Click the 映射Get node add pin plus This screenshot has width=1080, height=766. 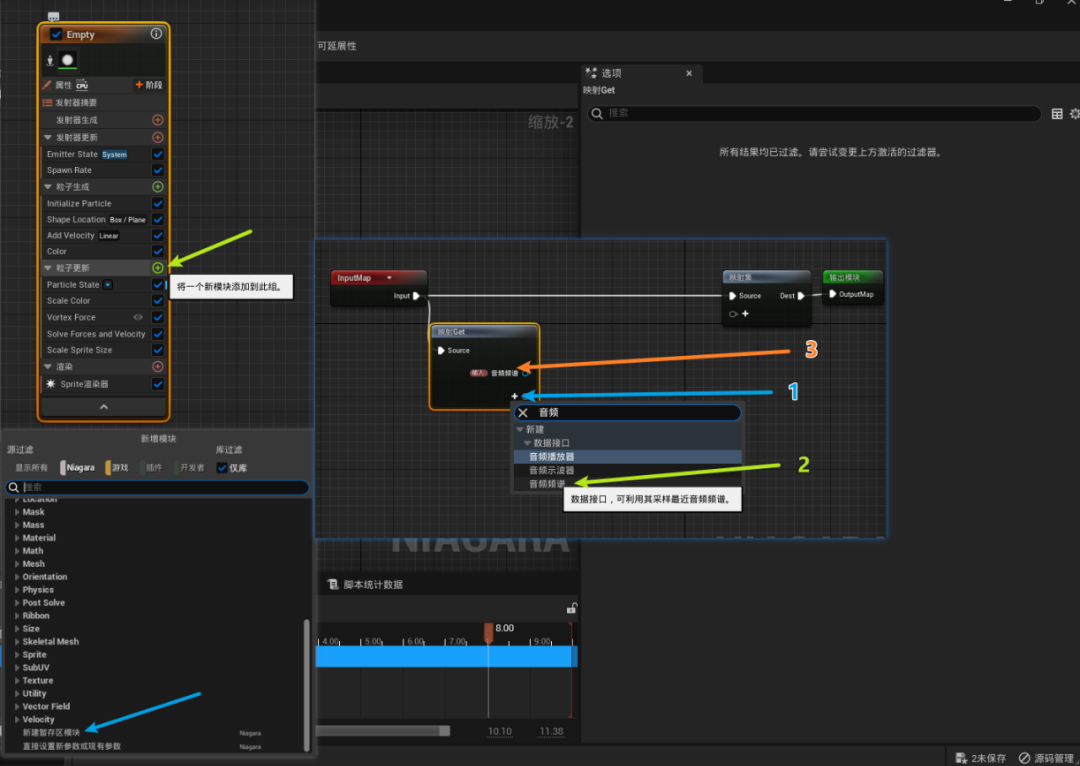click(x=515, y=396)
